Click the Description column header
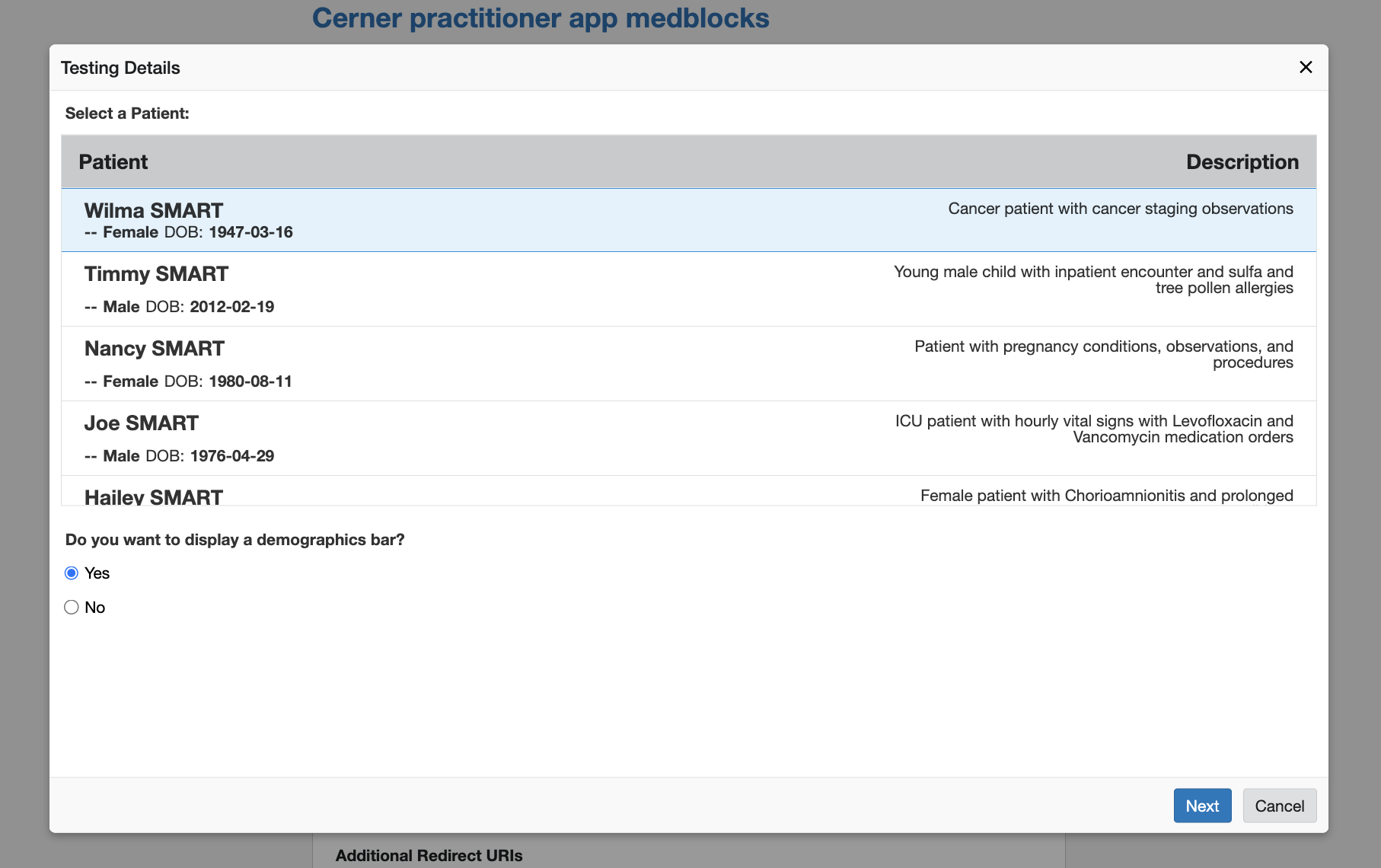Screen dimensions: 1381x868 (x=1242, y=161)
